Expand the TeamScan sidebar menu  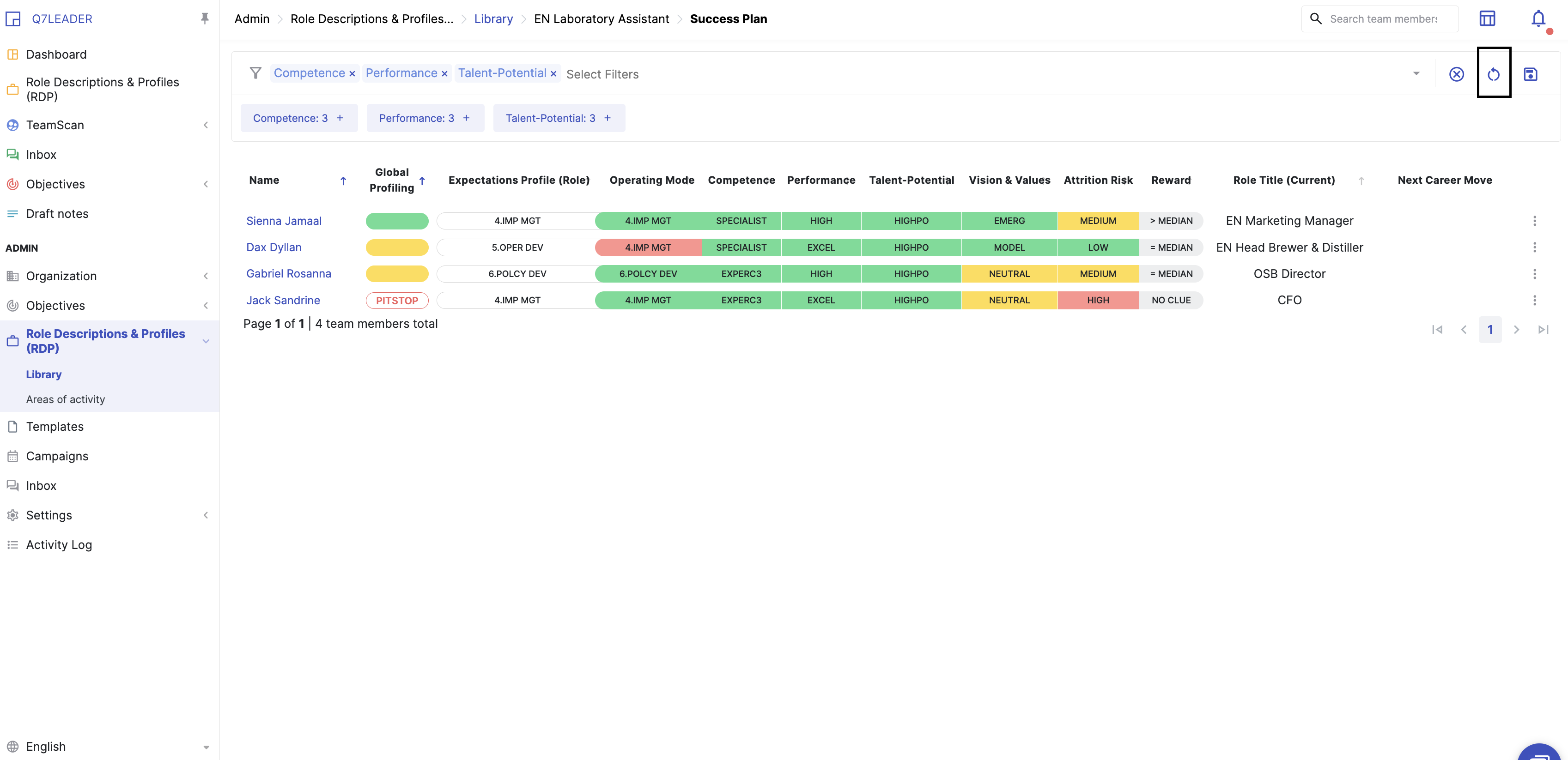[x=205, y=125]
